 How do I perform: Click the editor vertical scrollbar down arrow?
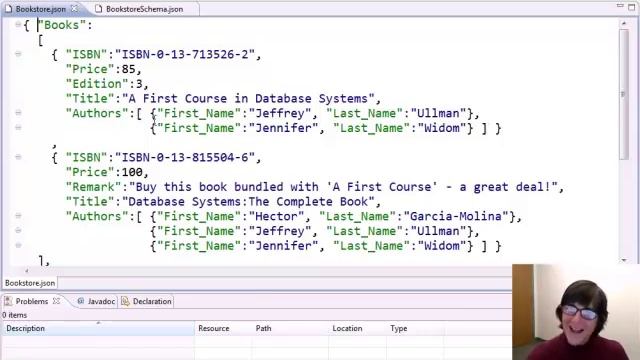[624, 260]
